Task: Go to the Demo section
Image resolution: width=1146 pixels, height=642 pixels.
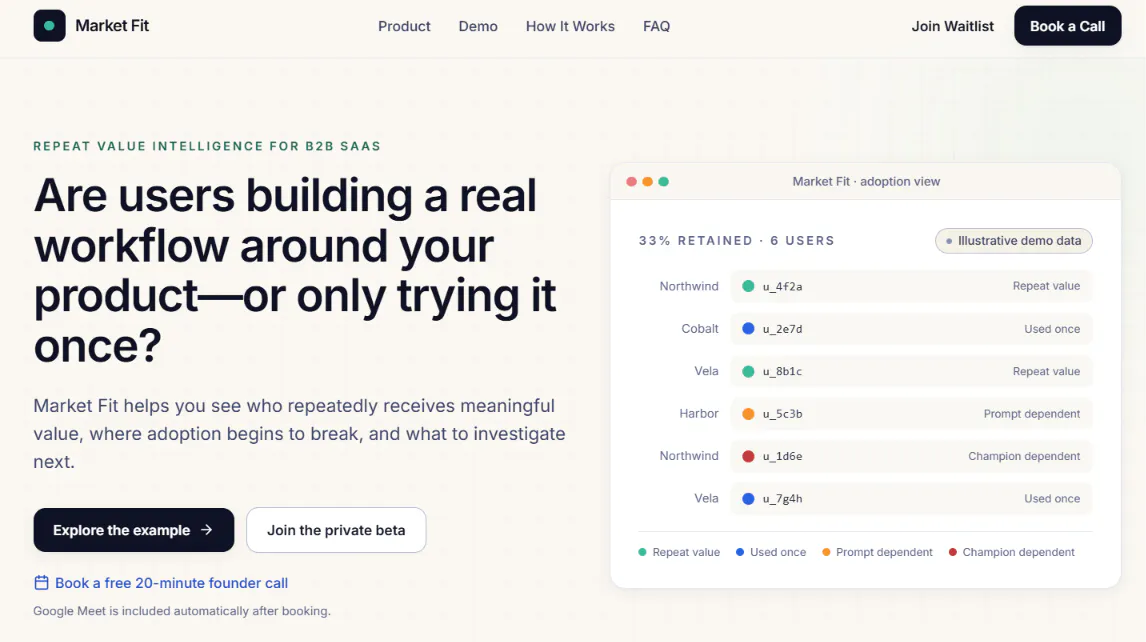Action: click(478, 26)
